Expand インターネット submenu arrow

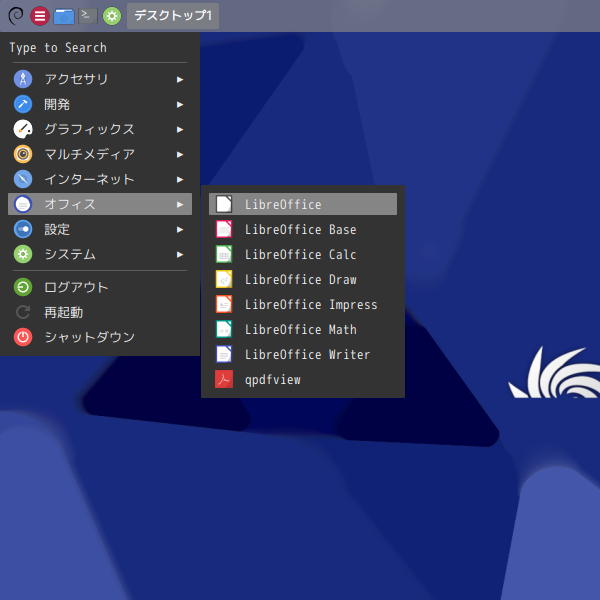pos(179,179)
